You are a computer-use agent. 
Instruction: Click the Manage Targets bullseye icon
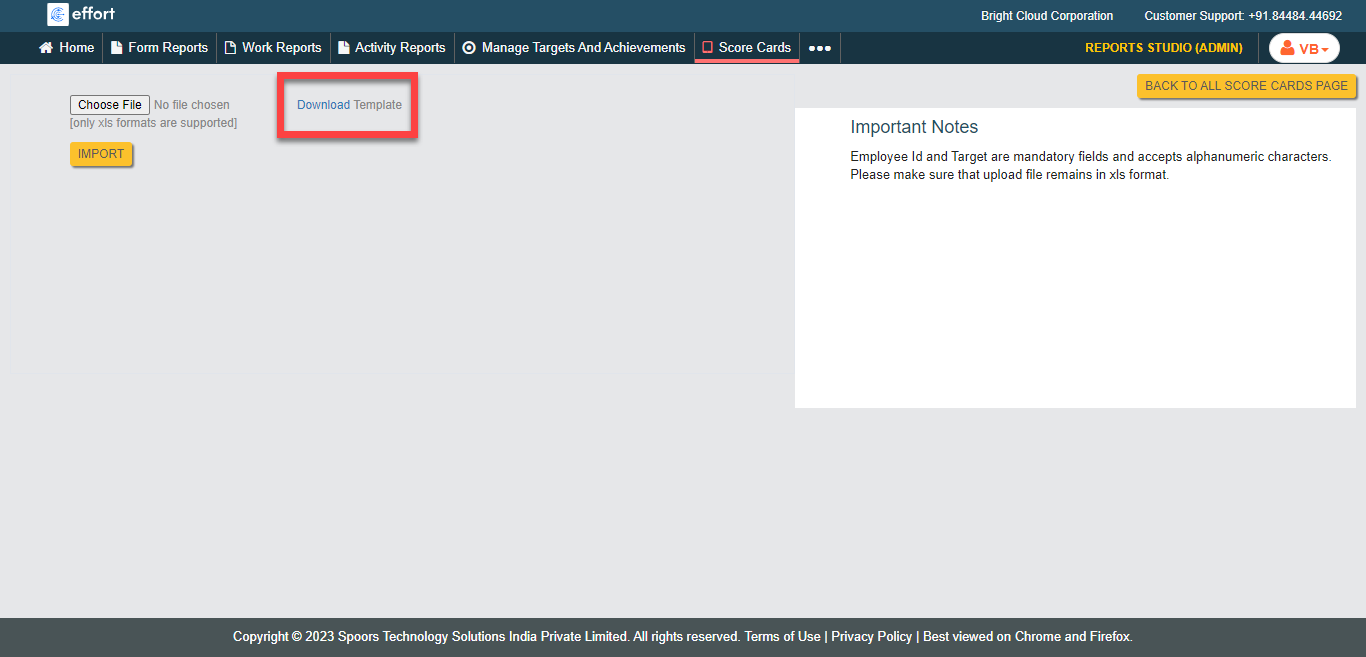tap(469, 48)
